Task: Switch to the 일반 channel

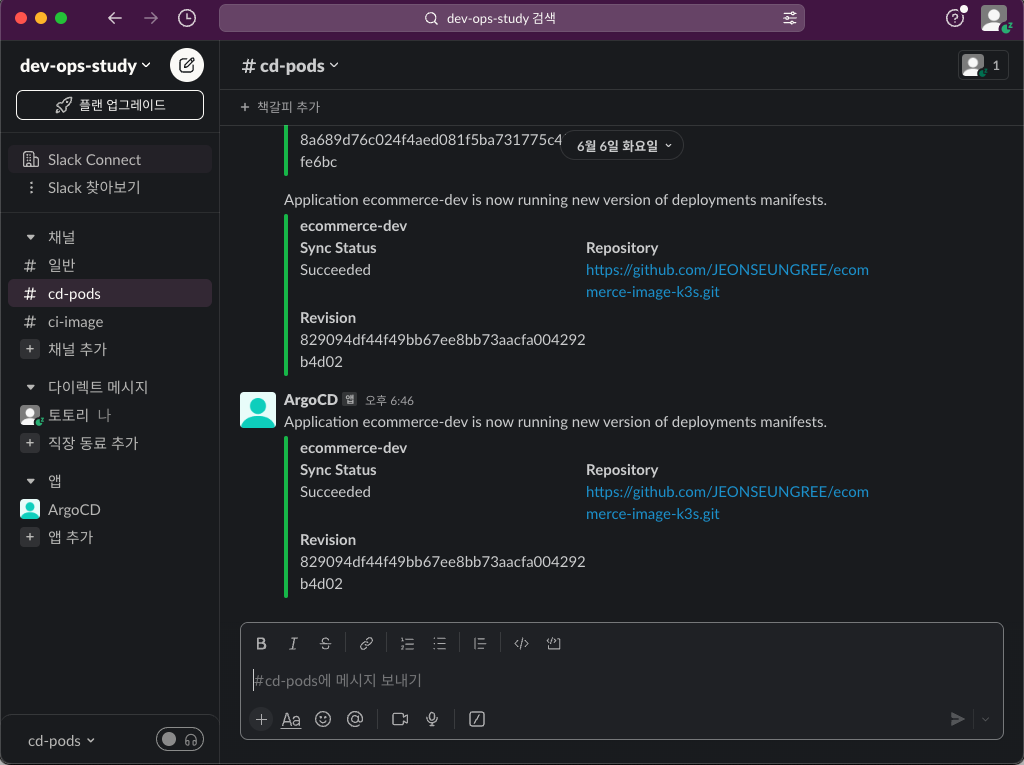Action: [110, 265]
